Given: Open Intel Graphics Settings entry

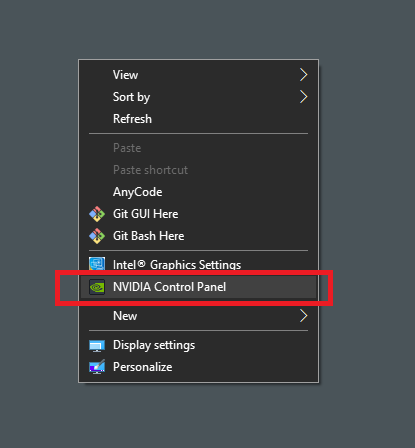Looking at the screenshot, I should pos(177,265).
